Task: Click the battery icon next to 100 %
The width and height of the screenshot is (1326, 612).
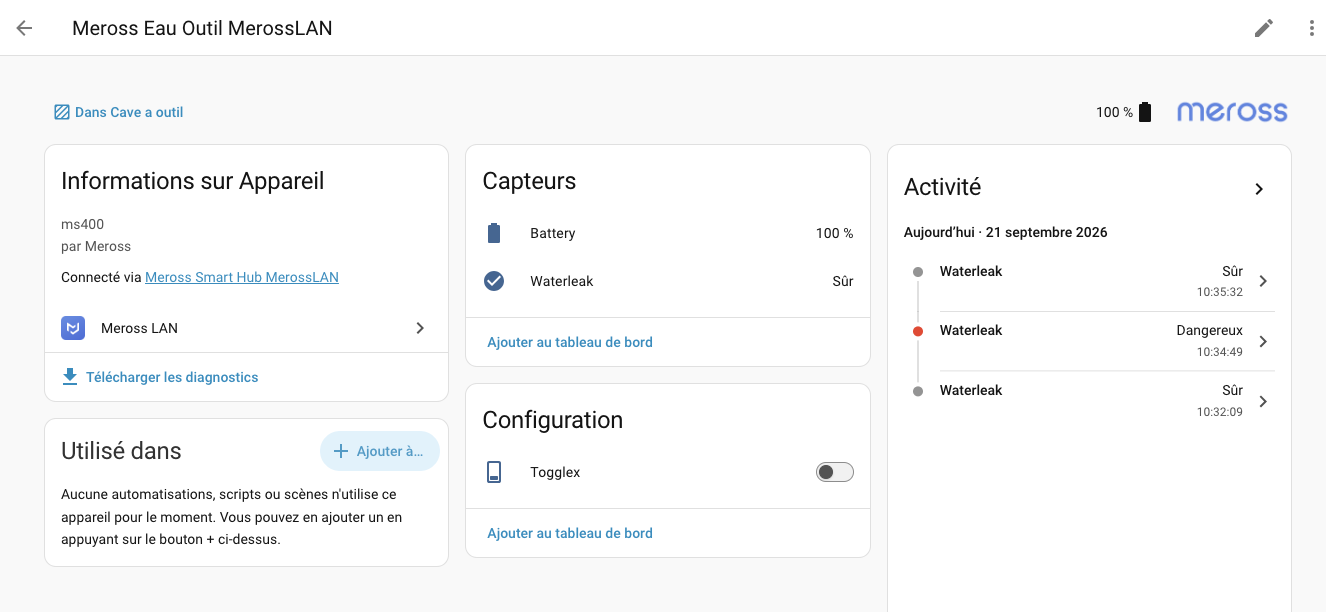Action: click(1145, 112)
